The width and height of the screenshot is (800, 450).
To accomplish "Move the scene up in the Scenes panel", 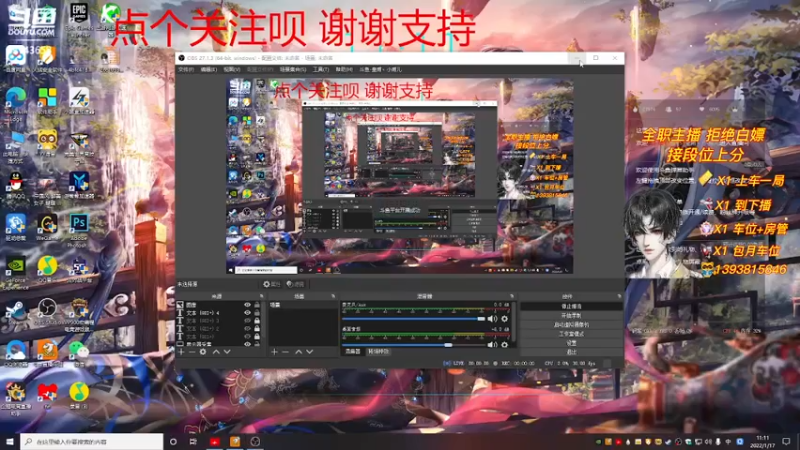I will pyautogui.click(x=298, y=352).
